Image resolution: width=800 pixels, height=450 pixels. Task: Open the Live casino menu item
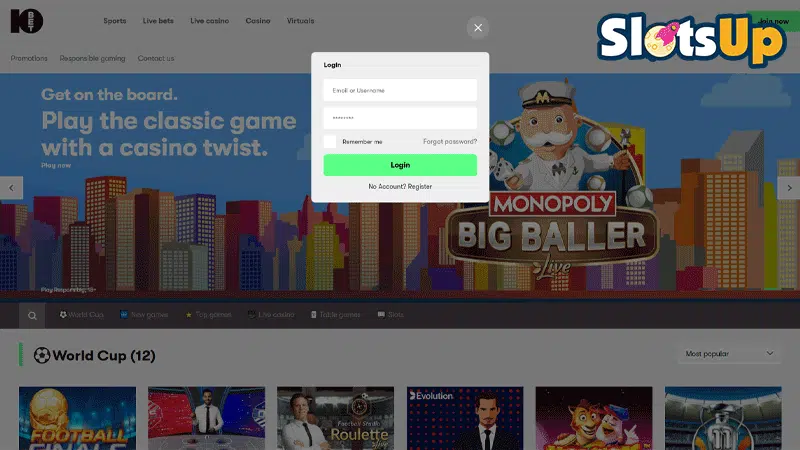tap(210, 21)
